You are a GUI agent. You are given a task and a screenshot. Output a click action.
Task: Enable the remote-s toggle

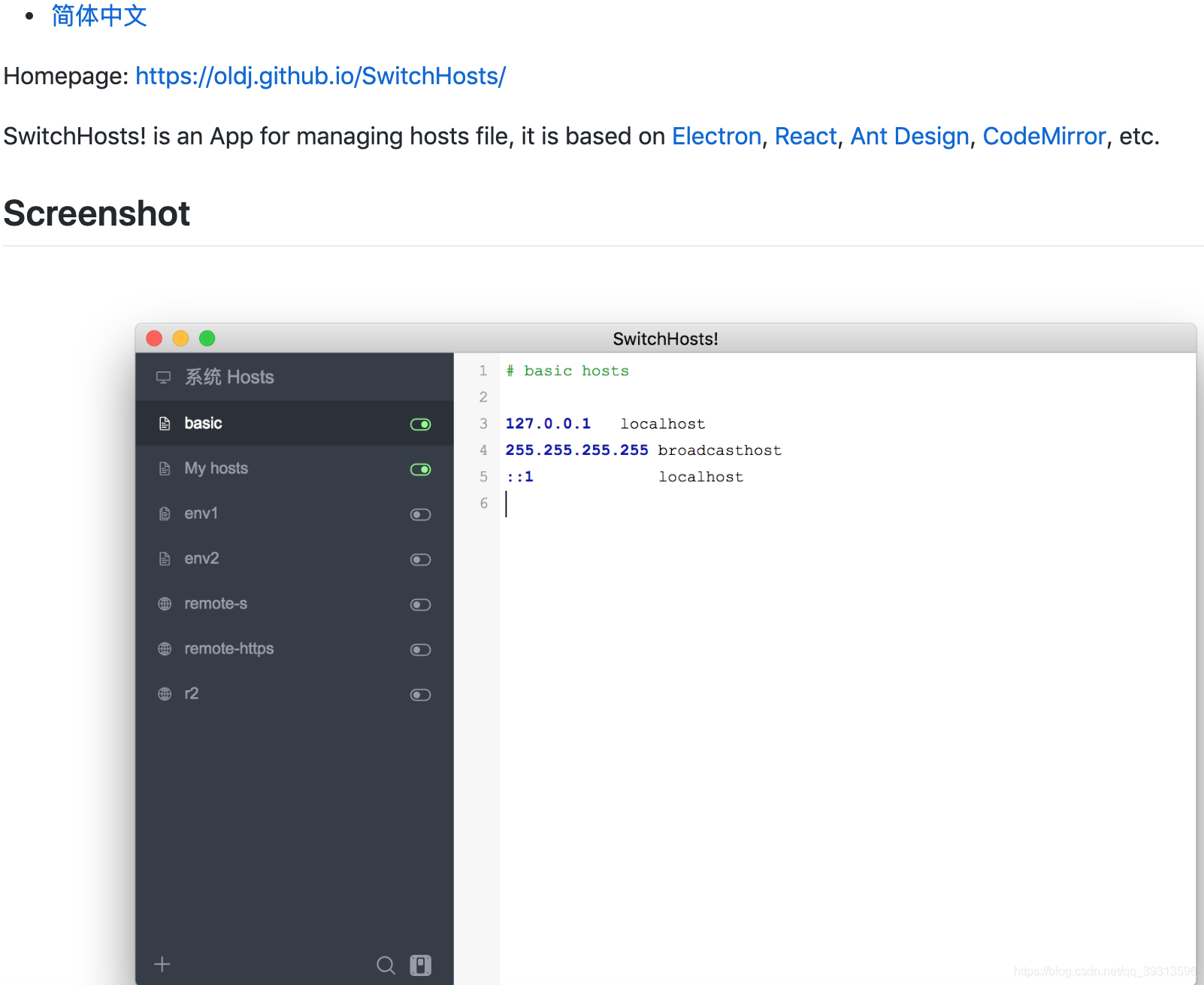point(420,605)
